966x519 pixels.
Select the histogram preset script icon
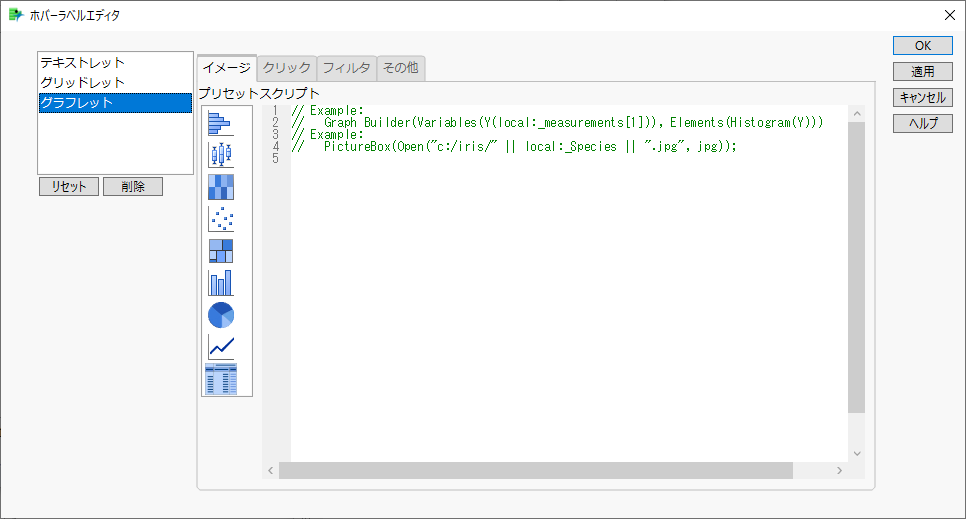click(x=221, y=123)
